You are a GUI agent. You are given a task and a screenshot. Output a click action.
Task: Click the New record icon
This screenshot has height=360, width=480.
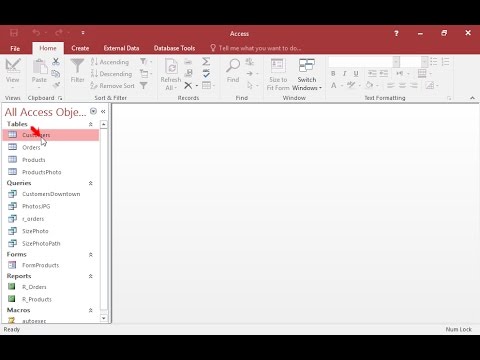tap(188, 62)
